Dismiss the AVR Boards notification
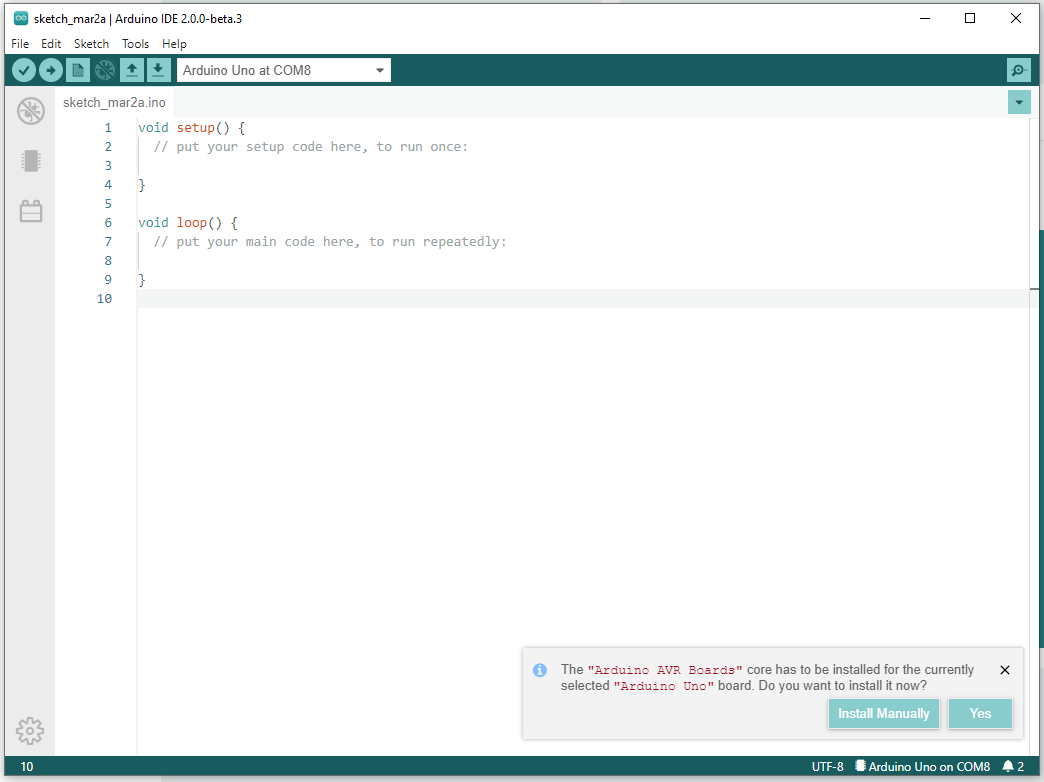Viewport: 1044px width, 782px height. pyautogui.click(x=1005, y=670)
